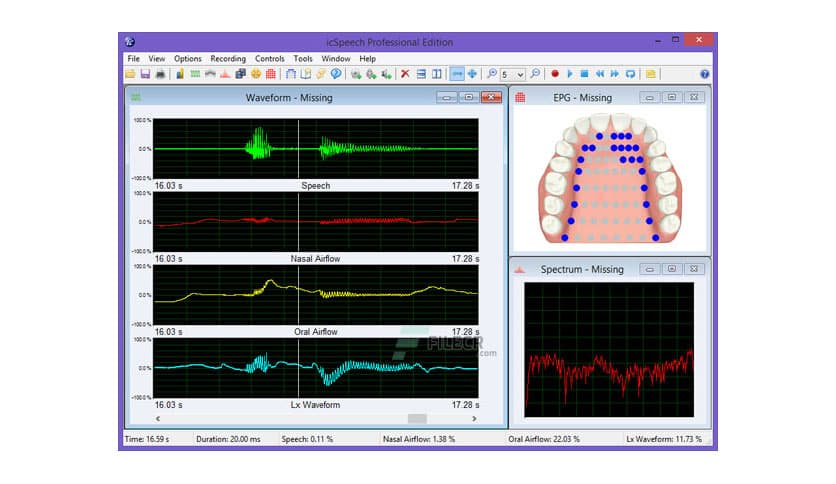Click inside the Lx Waveform cyan trace
836x484 pixels.
316,367
